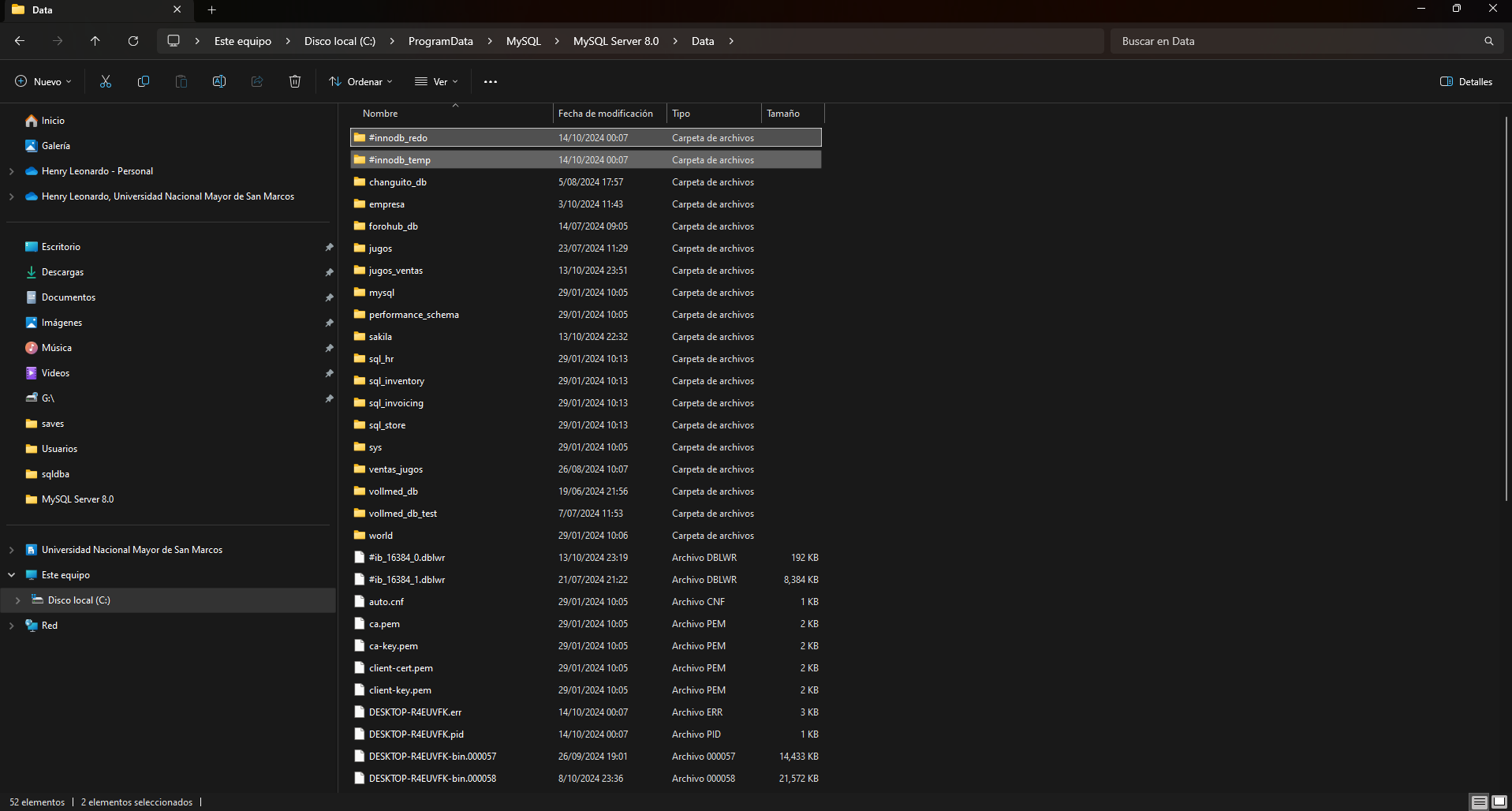Select the performance_schema folder
This screenshot has width=1512, height=811.
click(x=586, y=315)
